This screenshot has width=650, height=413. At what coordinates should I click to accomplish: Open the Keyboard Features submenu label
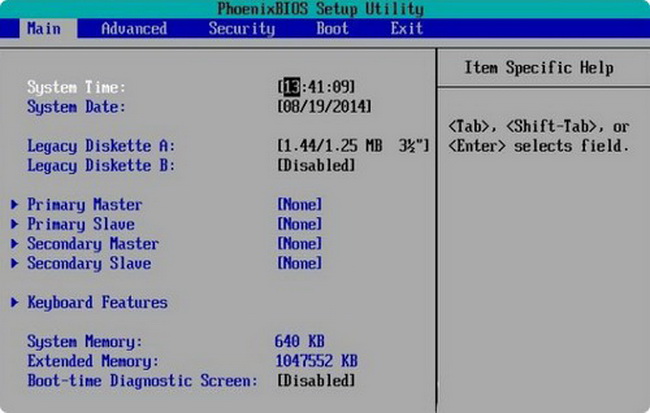click(97, 302)
